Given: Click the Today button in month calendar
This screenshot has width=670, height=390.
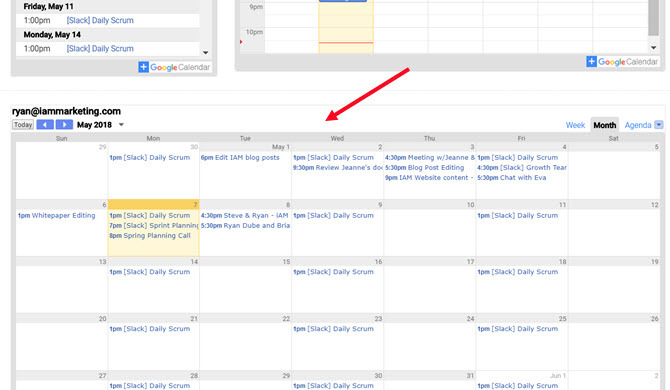Looking at the screenshot, I should (23, 125).
